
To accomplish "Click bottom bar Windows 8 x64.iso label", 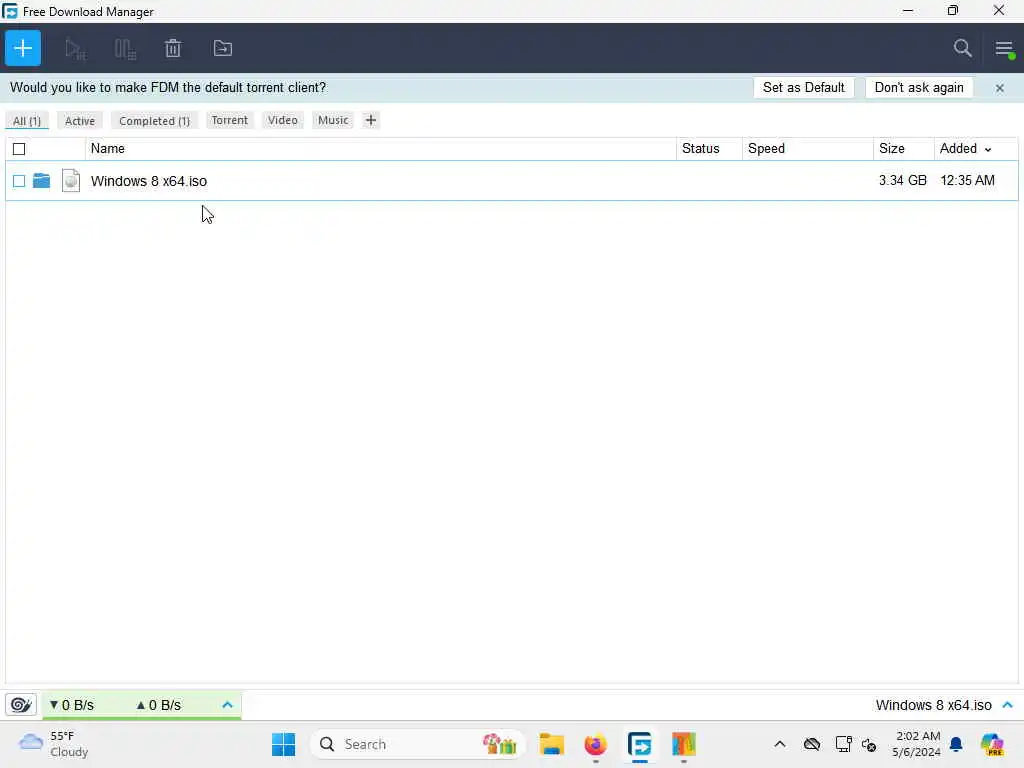I will point(933,705).
